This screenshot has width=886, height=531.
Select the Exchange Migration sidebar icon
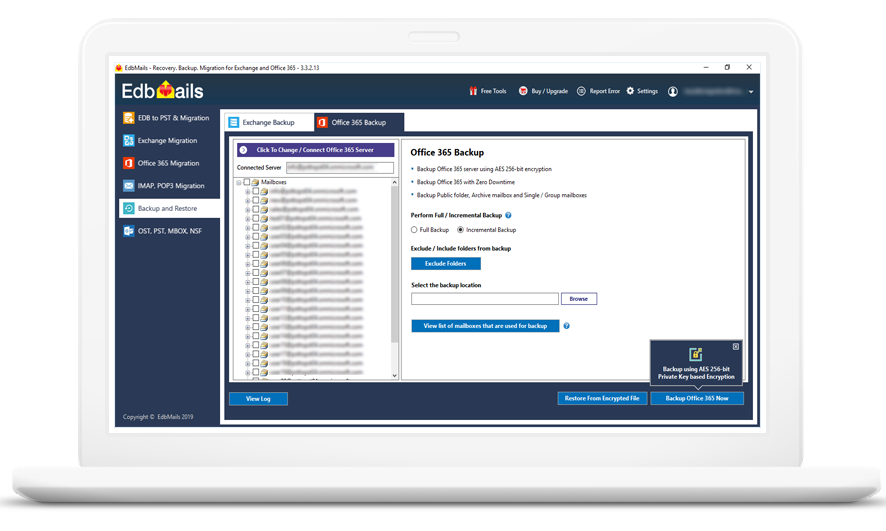click(x=128, y=140)
